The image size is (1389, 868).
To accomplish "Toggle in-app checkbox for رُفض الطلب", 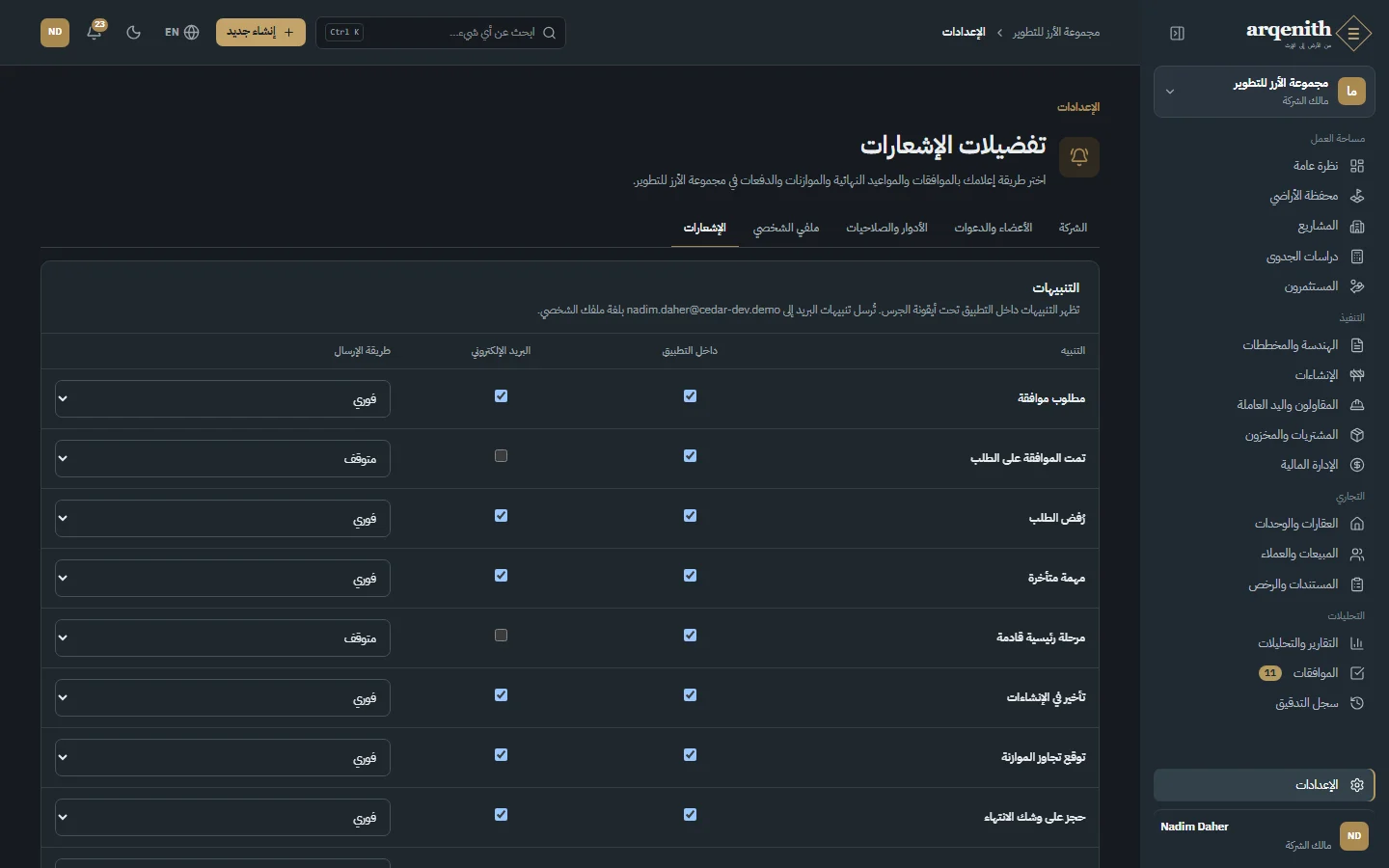I will [690, 516].
